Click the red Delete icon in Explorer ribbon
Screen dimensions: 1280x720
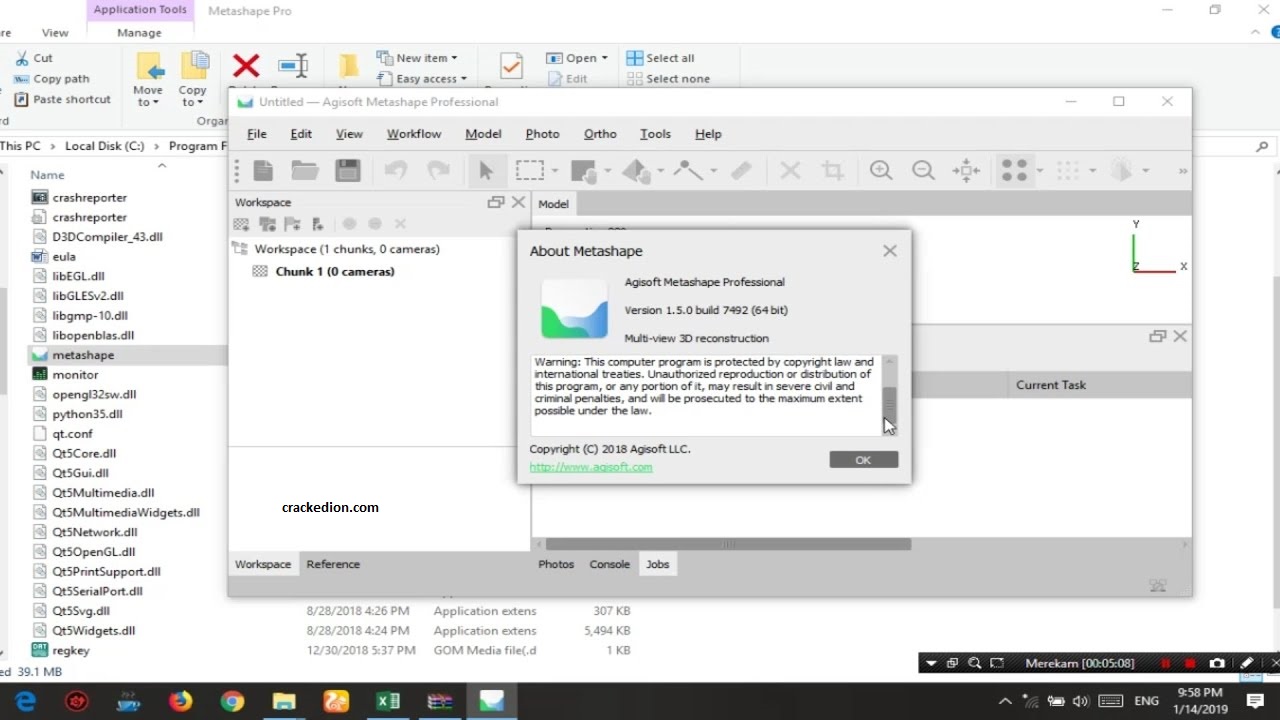pyautogui.click(x=246, y=66)
